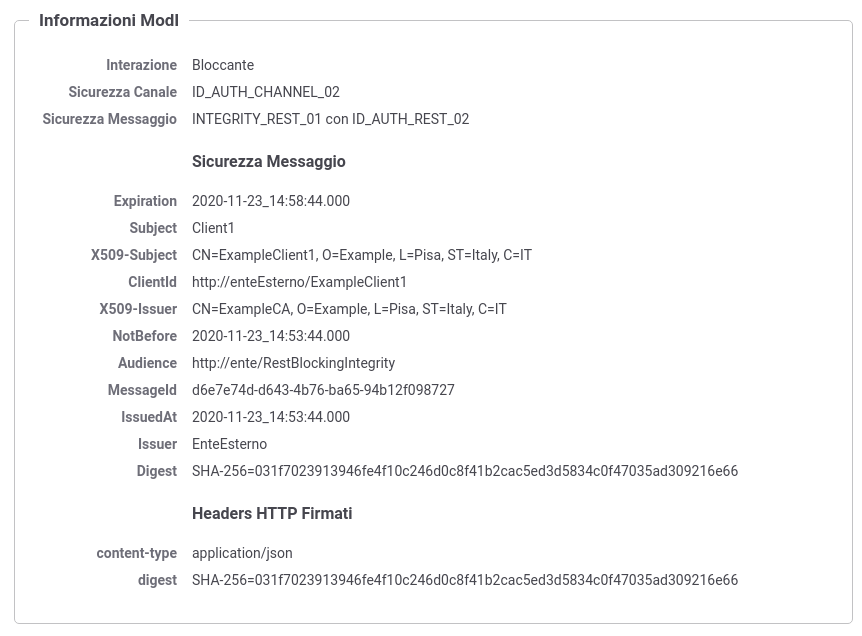Click the Expiration timestamp value
The height and width of the screenshot is (636, 862).
270,201
